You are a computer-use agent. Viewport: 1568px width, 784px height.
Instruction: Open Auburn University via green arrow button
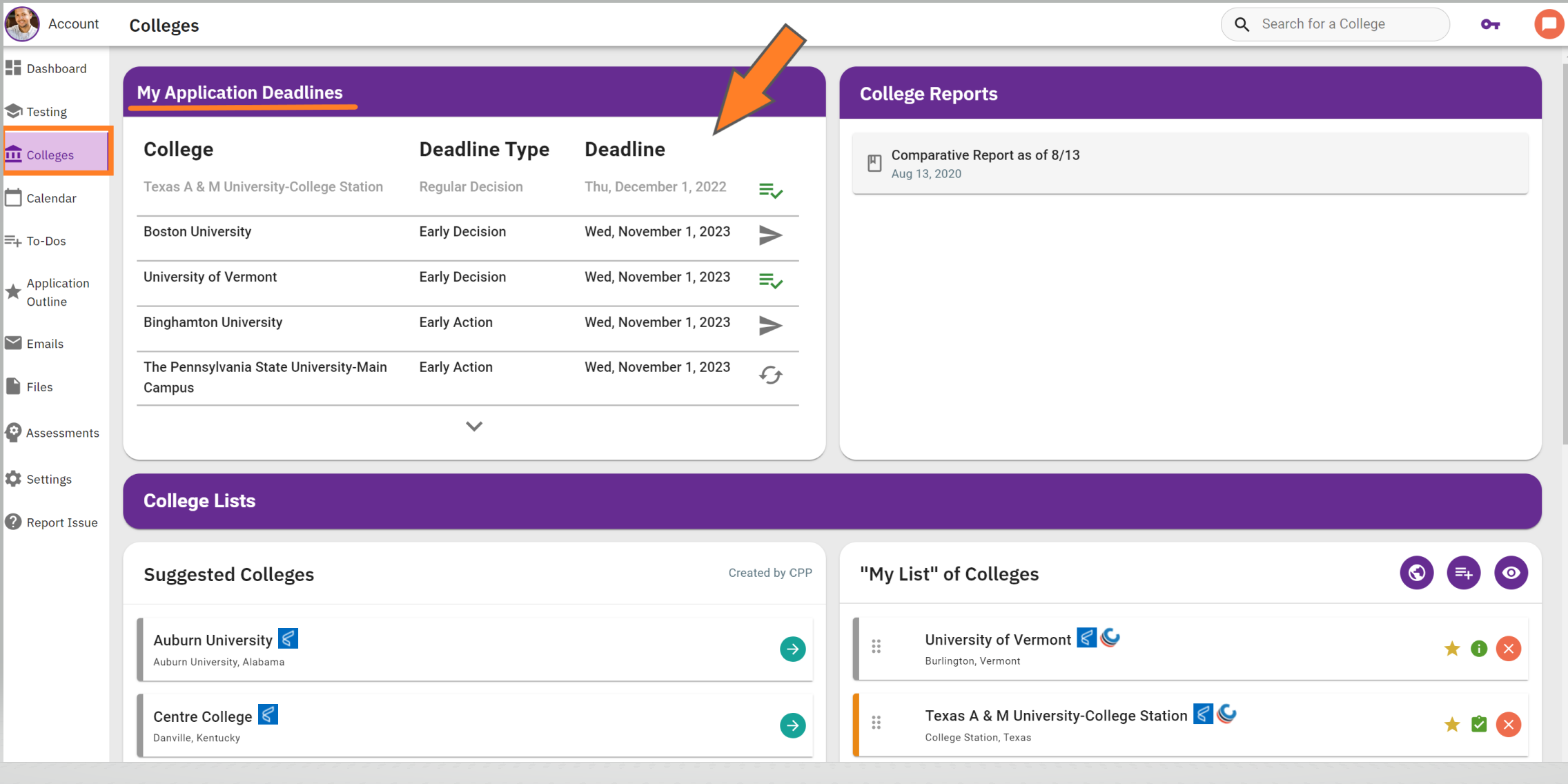[x=792, y=649]
